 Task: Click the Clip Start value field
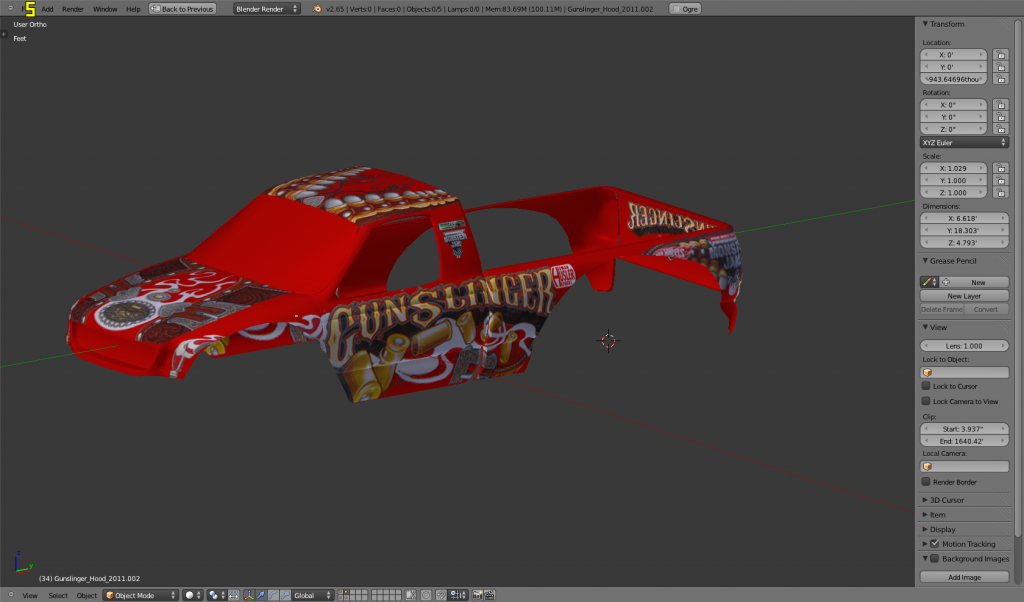pyautogui.click(x=964, y=429)
